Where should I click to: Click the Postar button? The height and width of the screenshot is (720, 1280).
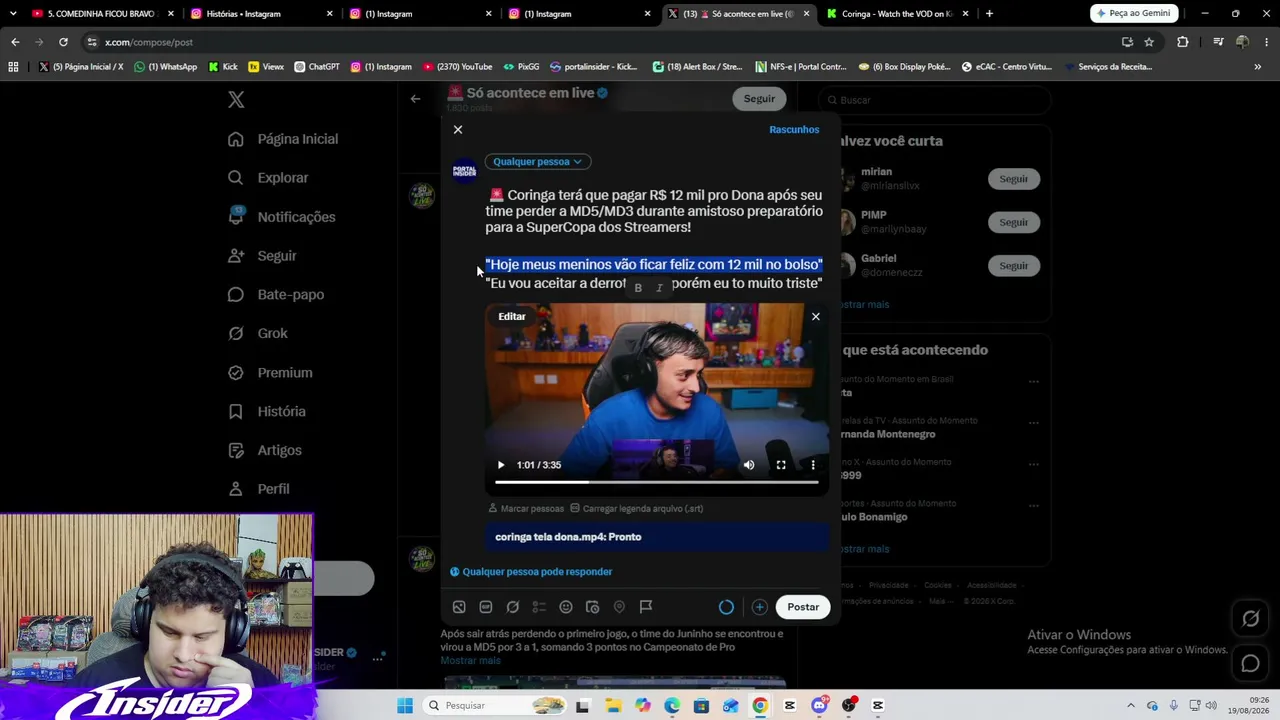(x=803, y=607)
